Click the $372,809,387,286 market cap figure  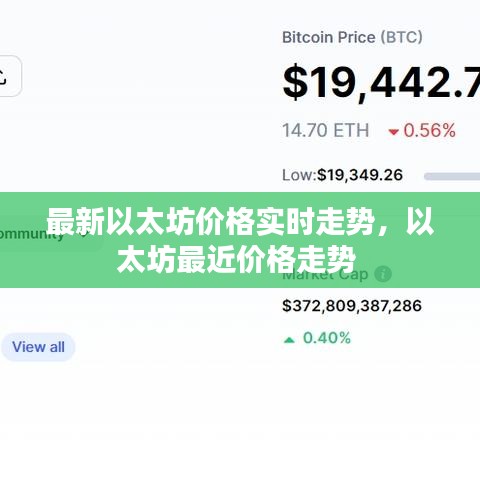[x=352, y=306]
